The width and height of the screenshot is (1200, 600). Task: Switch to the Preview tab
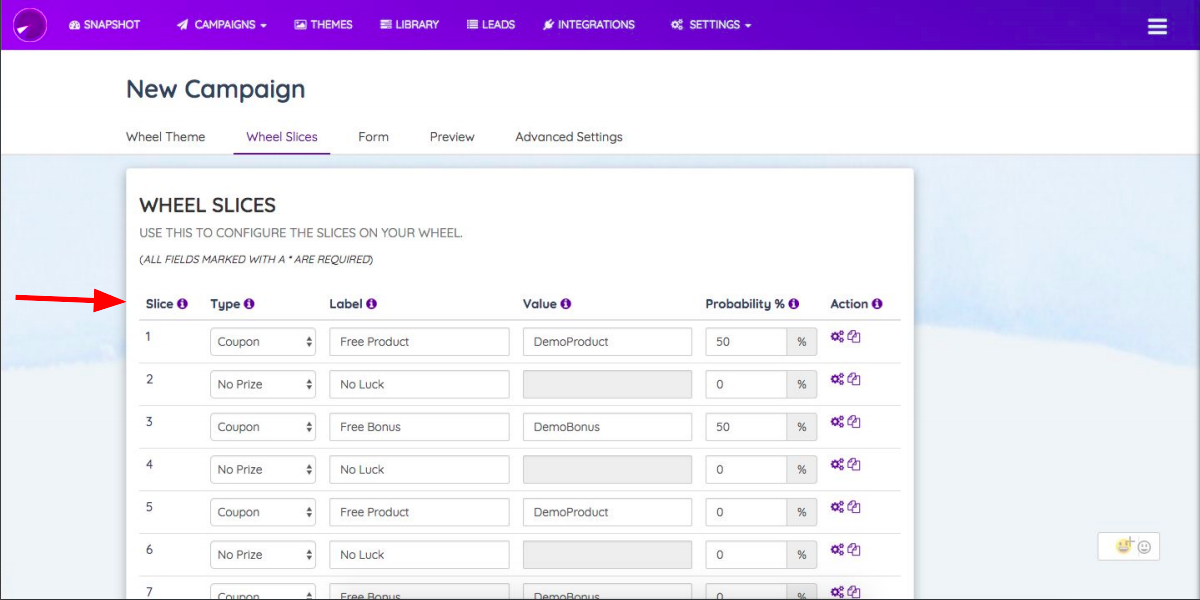pyautogui.click(x=452, y=137)
